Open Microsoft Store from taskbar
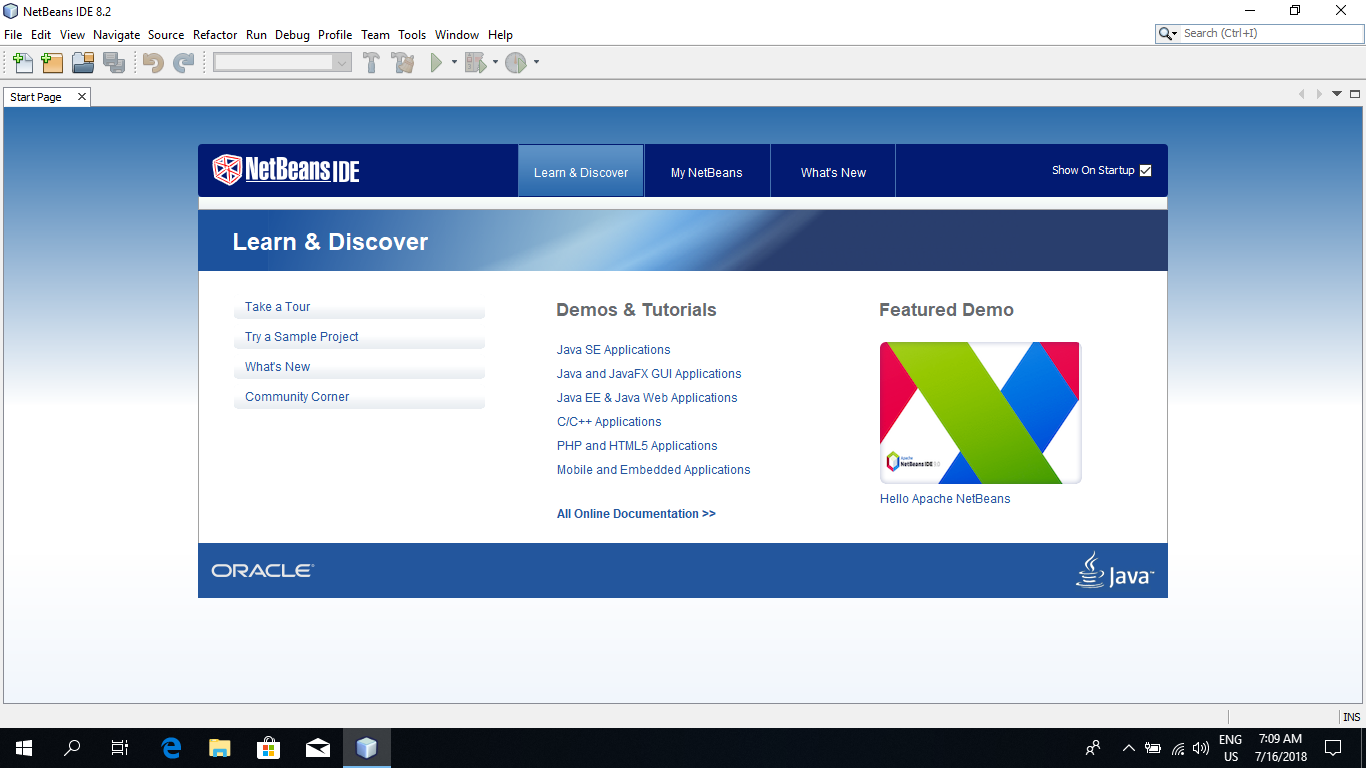This screenshot has width=1366, height=768. click(x=269, y=747)
